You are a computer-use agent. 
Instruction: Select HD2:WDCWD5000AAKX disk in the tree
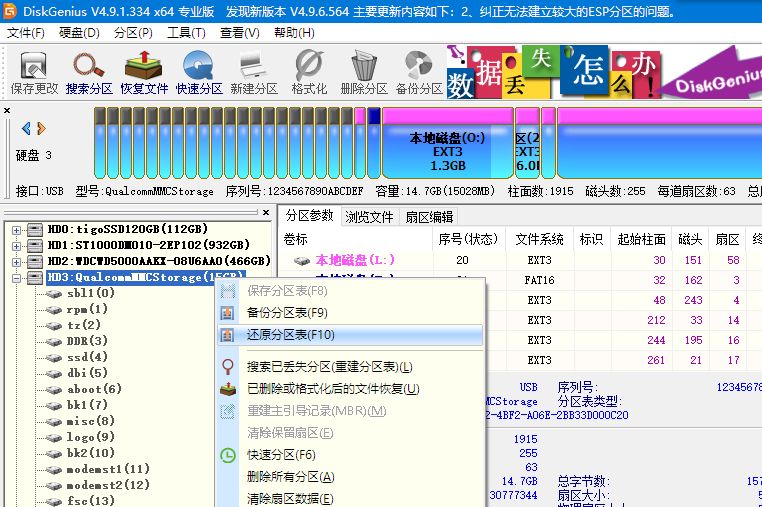click(x=158, y=262)
